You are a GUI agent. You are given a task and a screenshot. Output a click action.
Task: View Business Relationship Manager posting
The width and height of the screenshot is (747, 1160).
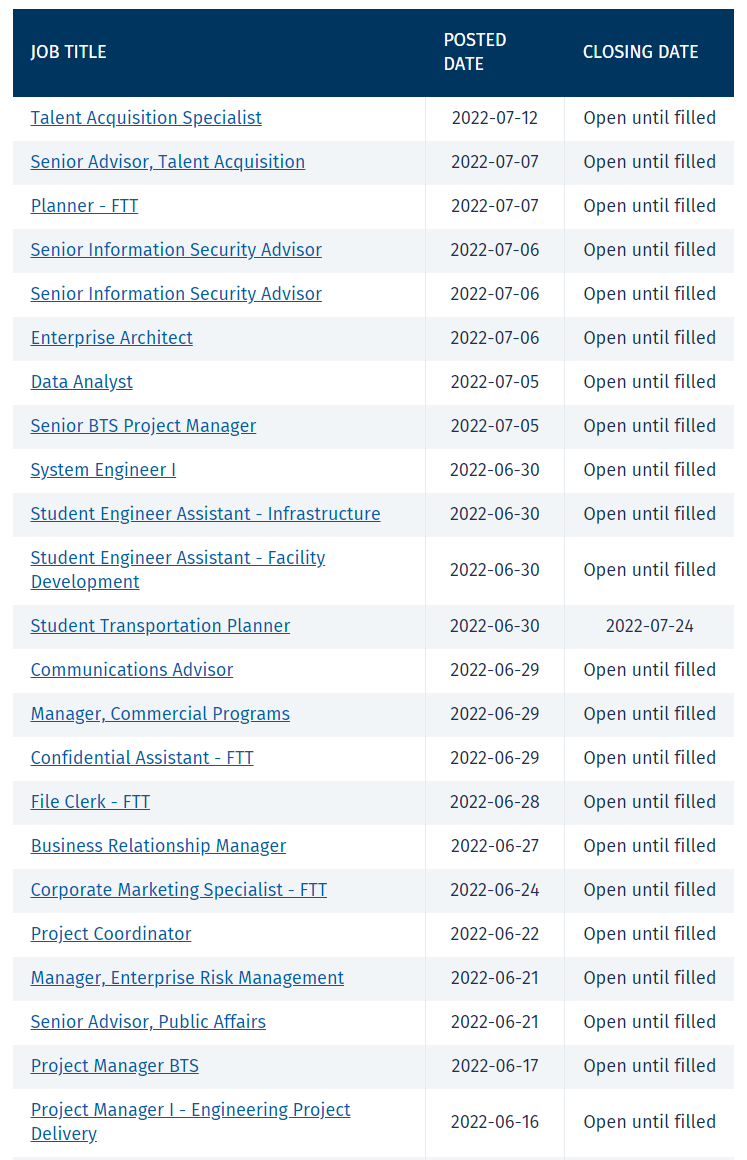click(158, 846)
